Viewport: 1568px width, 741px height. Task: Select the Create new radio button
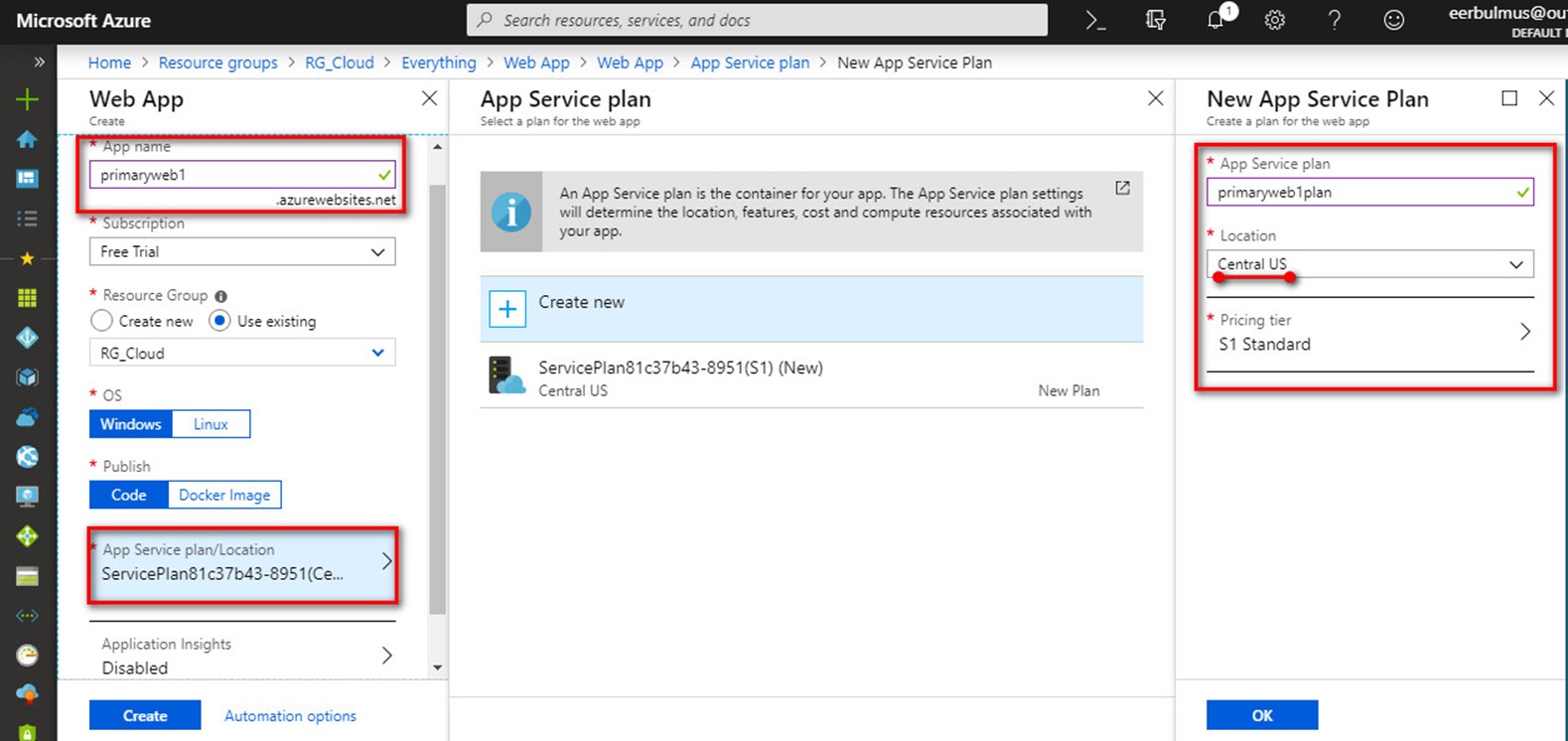(x=101, y=321)
